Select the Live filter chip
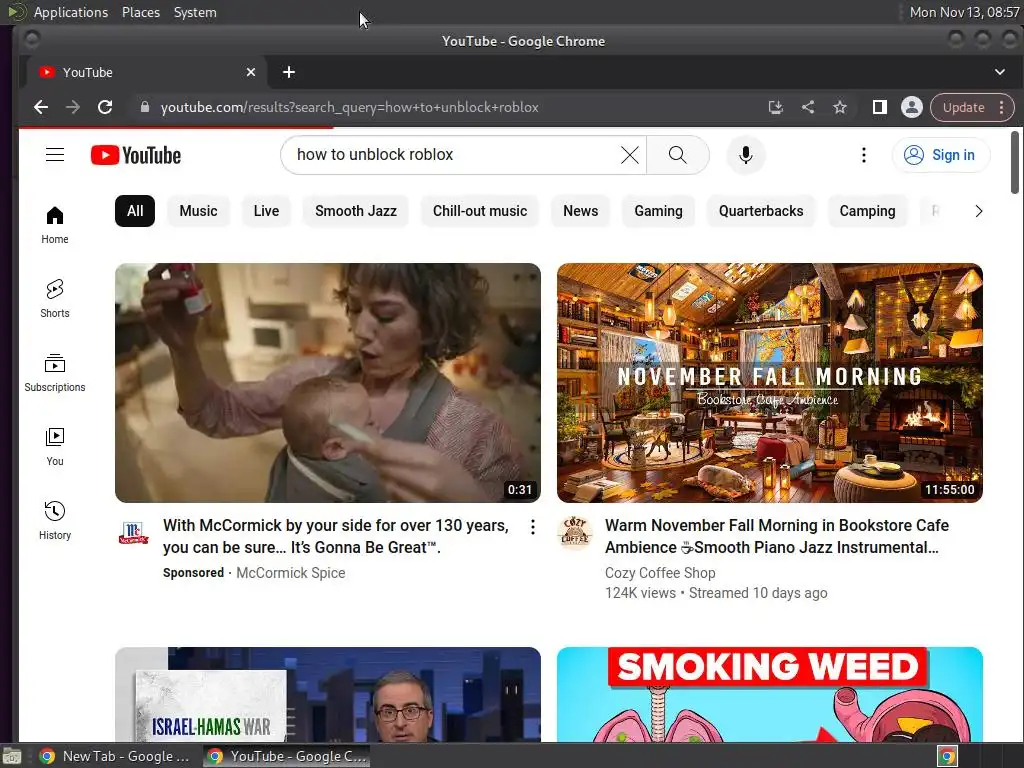Viewport: 1024px width, 768px height. tap(266, 211)
